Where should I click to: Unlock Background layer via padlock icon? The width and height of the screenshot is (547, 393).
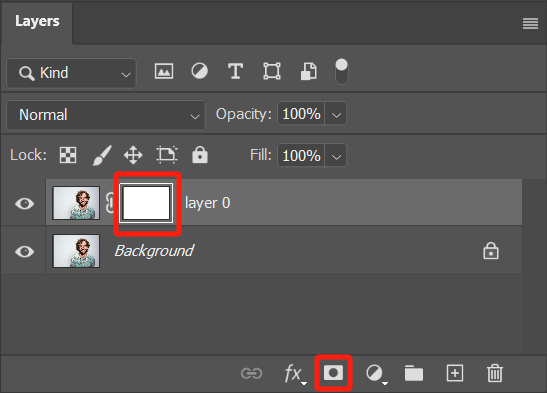pyautogui.click(x=491, y=251)
